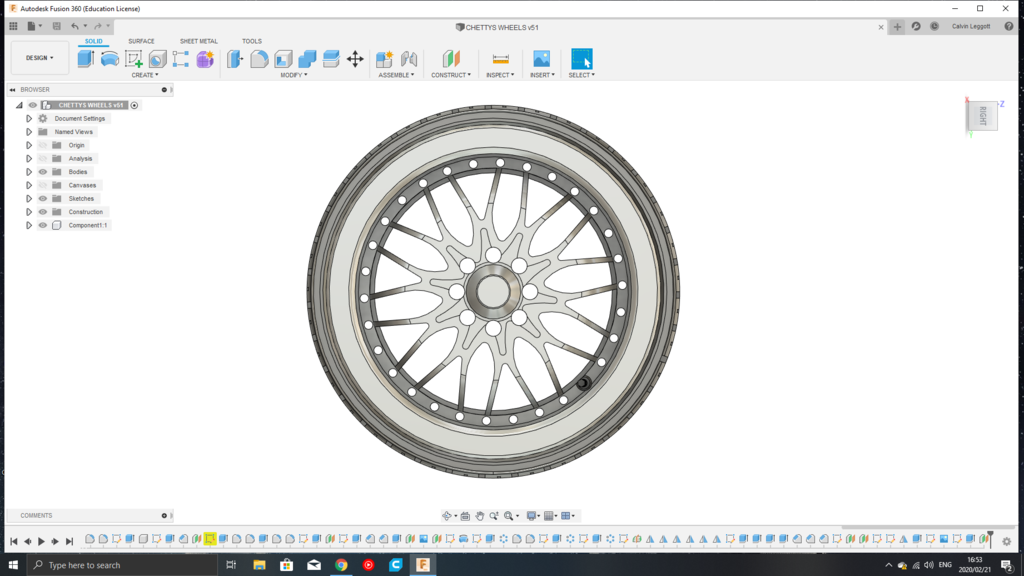Select the Extrude tool in Create panel
Screen dimensions: 1024x576
click(x=85, y=59)
